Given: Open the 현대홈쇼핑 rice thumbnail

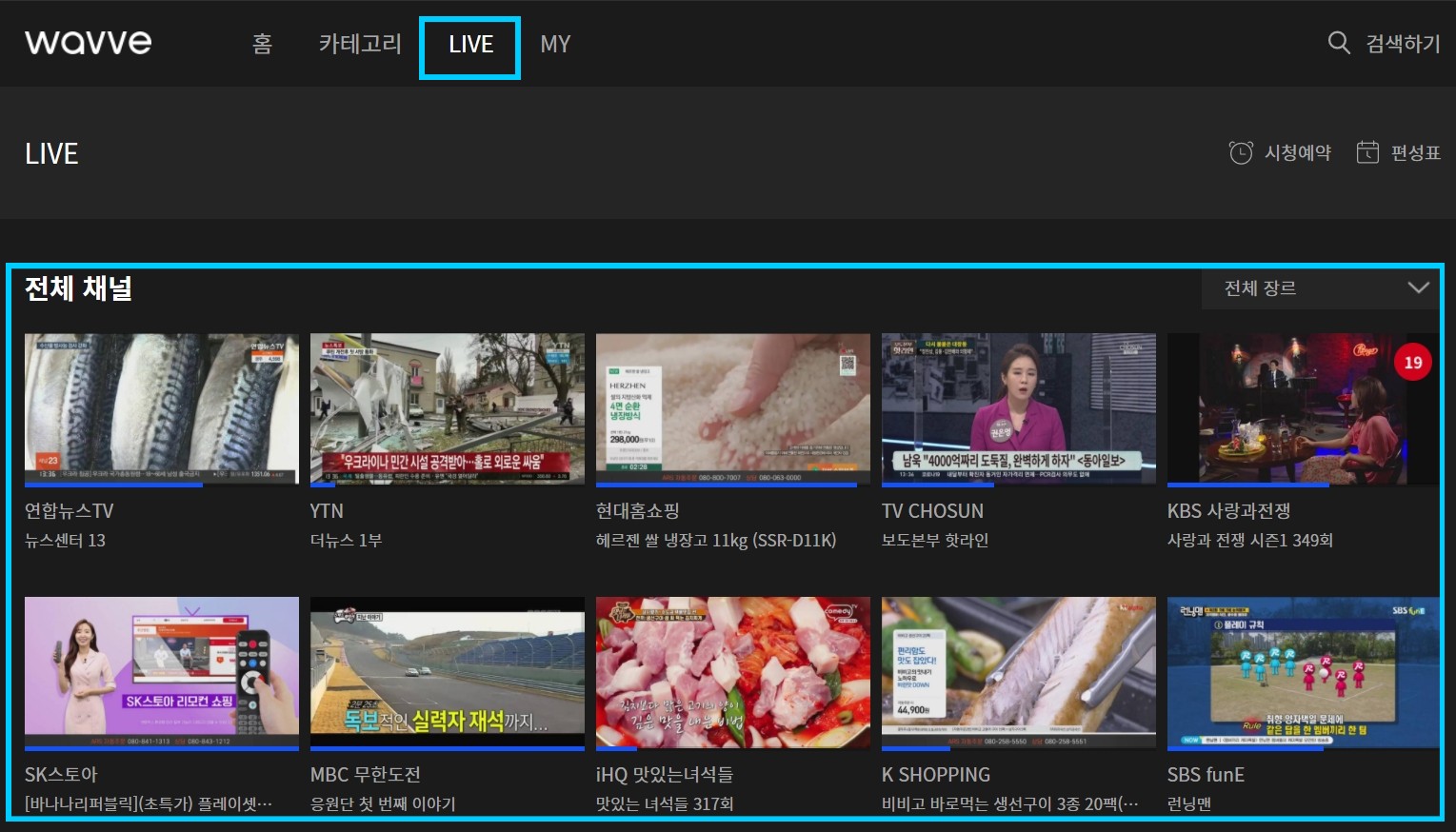Looking at the screenshot, I should click(733, 409).
